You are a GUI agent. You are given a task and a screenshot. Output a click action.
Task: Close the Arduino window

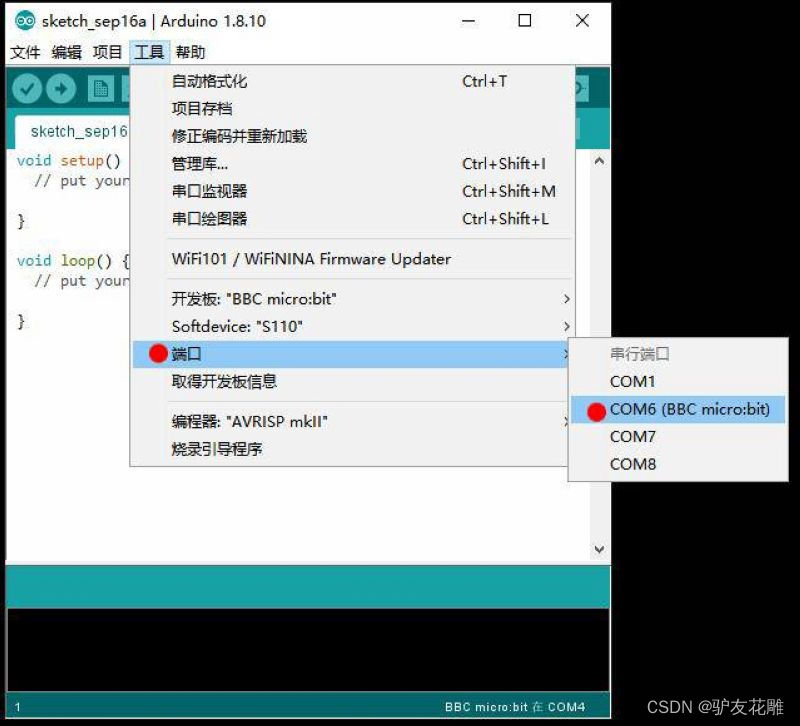(582, 21)
